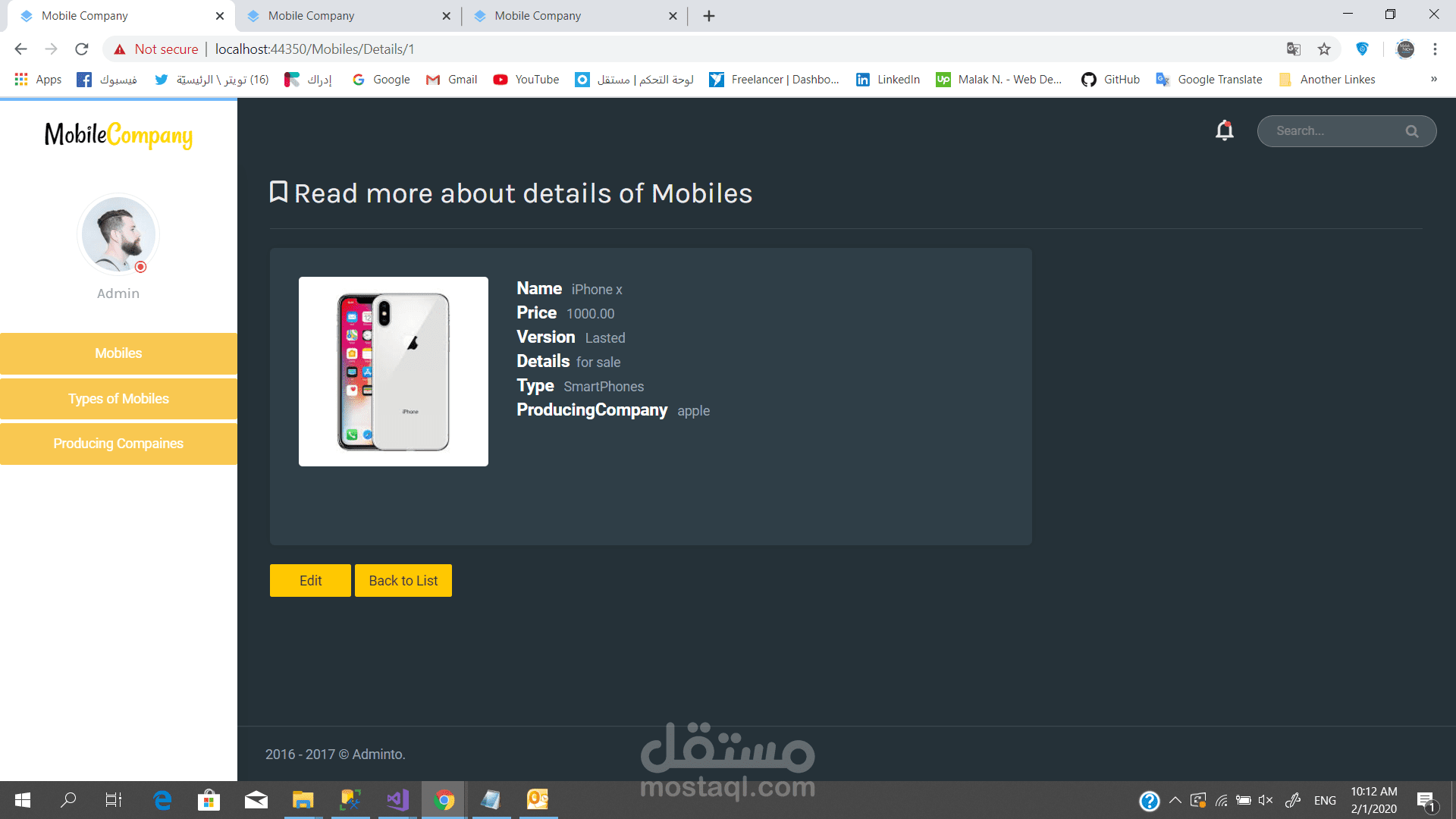Open Producing Compaines sidebar item

[x=118, y=444]
